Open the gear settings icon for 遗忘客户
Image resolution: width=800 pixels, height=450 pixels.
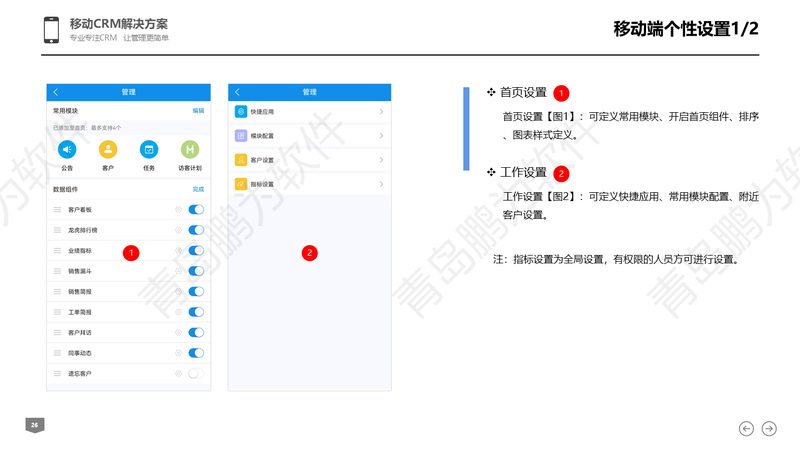click(x=178, y=373)
